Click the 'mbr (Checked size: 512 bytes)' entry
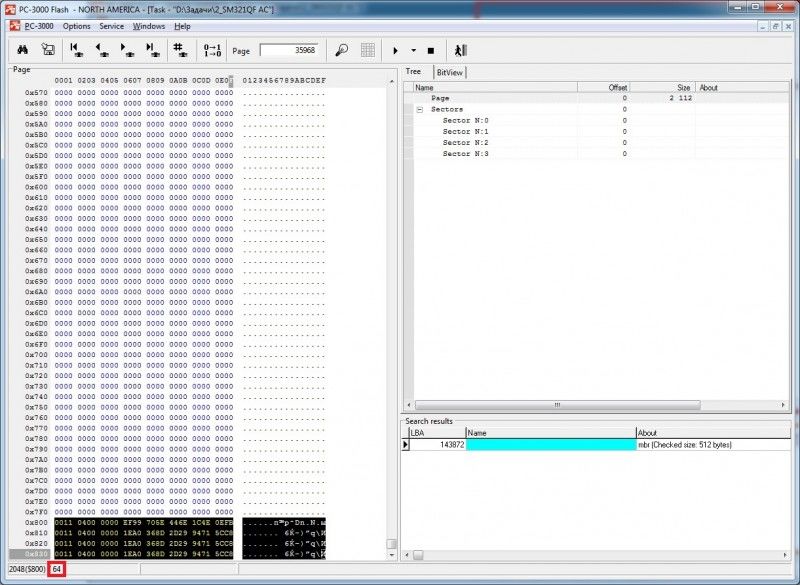 pos(685,445)
